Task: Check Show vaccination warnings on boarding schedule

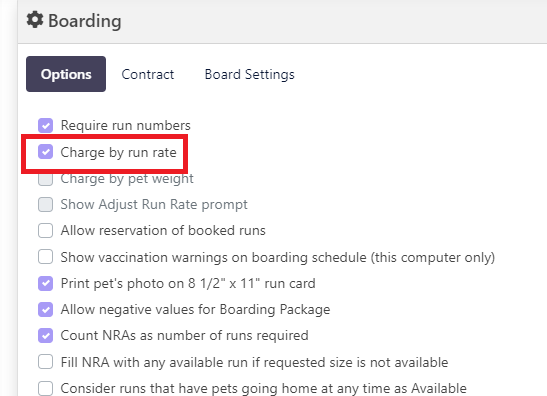Action: (45, 257)
